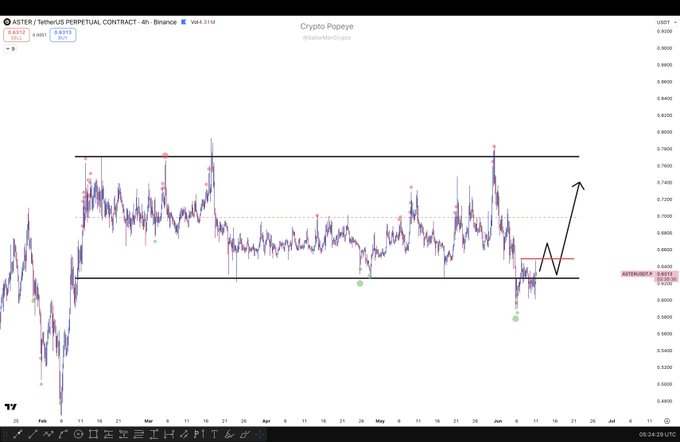
Task: Select the short position tool
Action: tap(124, 434)
